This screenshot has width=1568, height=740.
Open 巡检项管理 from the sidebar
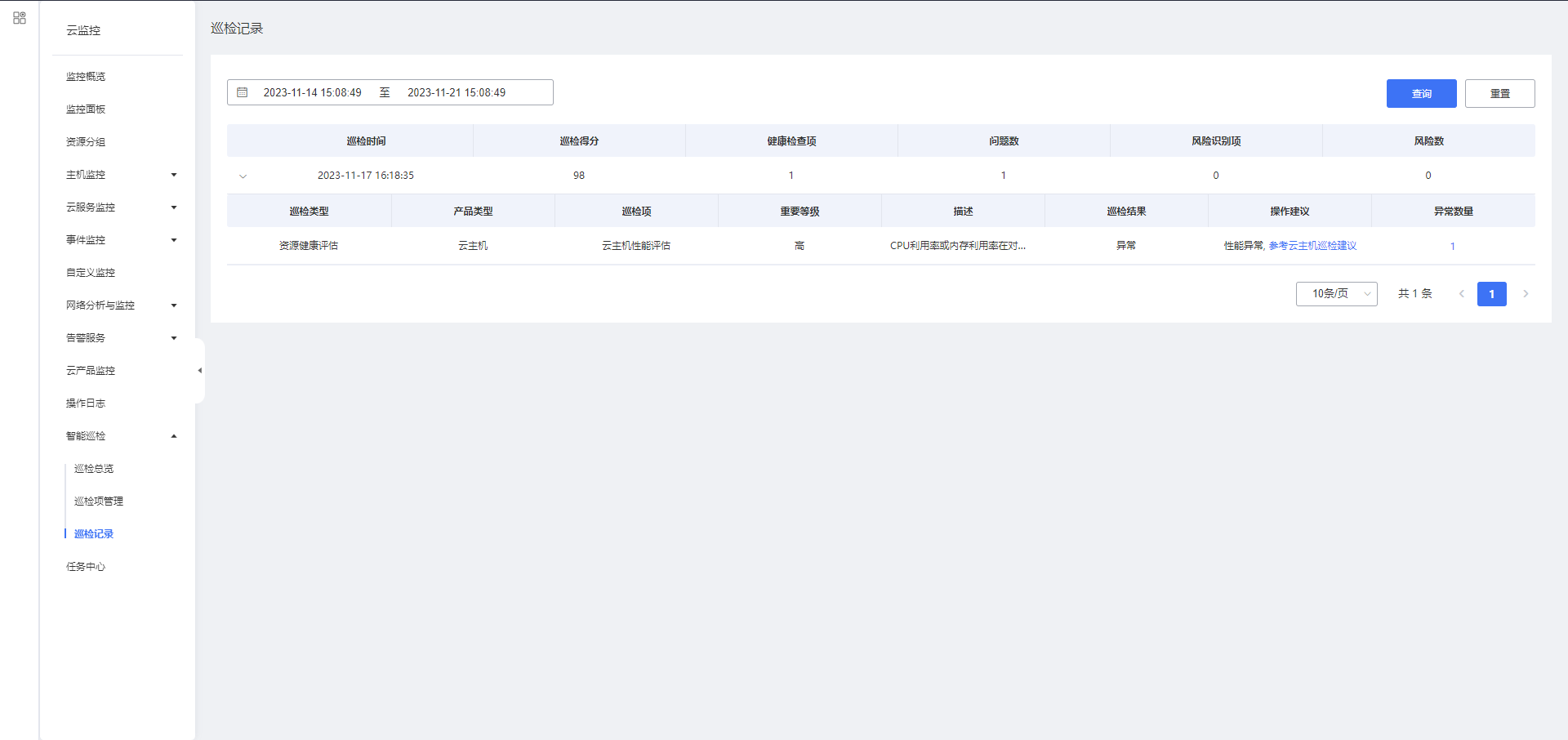coord(99,502)
